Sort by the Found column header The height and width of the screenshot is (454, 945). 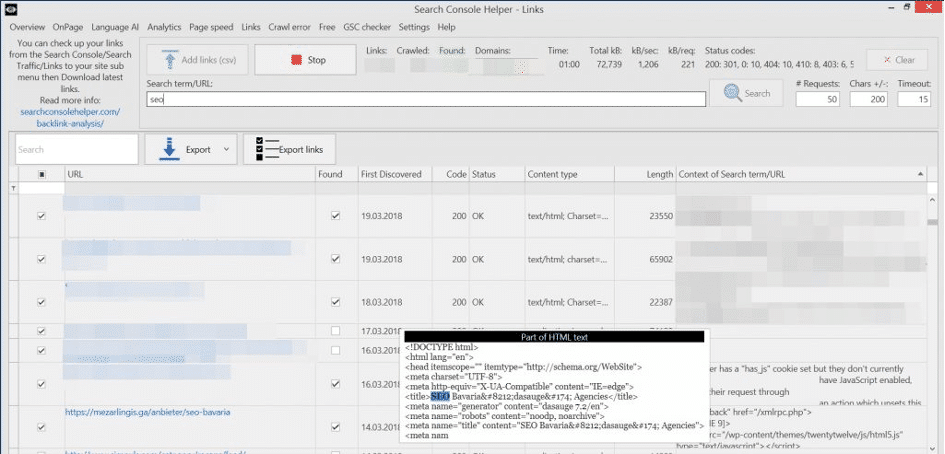point(337,174)
